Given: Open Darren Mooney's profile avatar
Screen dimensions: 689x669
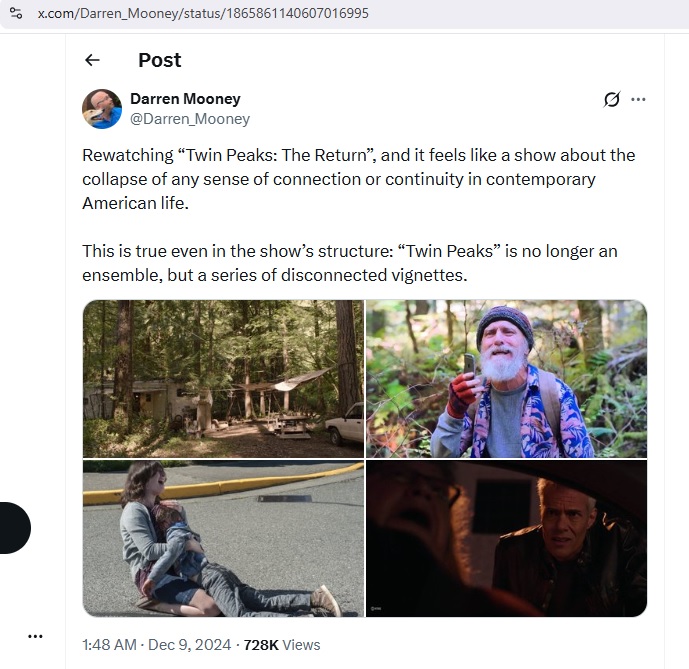Looking at the screenshot, I should [103, 109].
